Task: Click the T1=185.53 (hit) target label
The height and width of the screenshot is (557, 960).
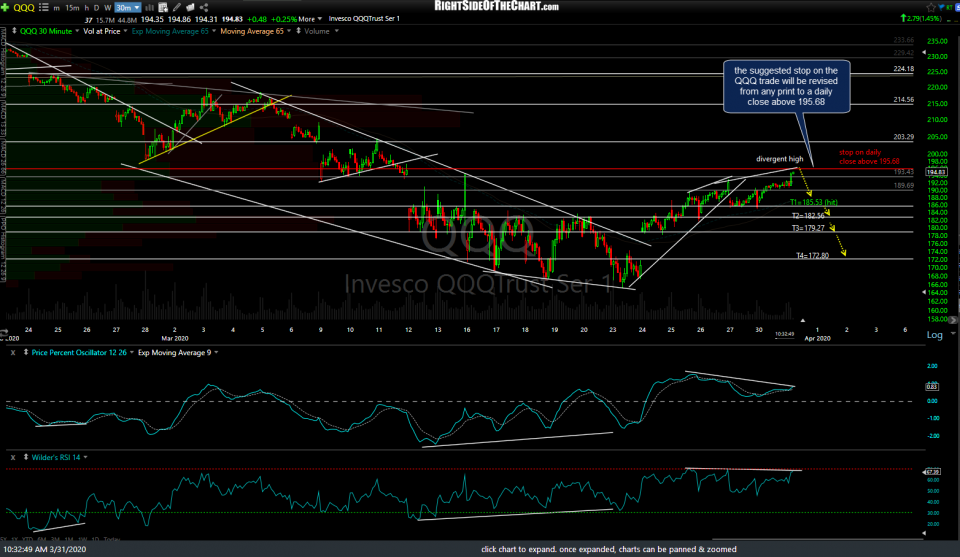Action: click(x=814, y=202)
